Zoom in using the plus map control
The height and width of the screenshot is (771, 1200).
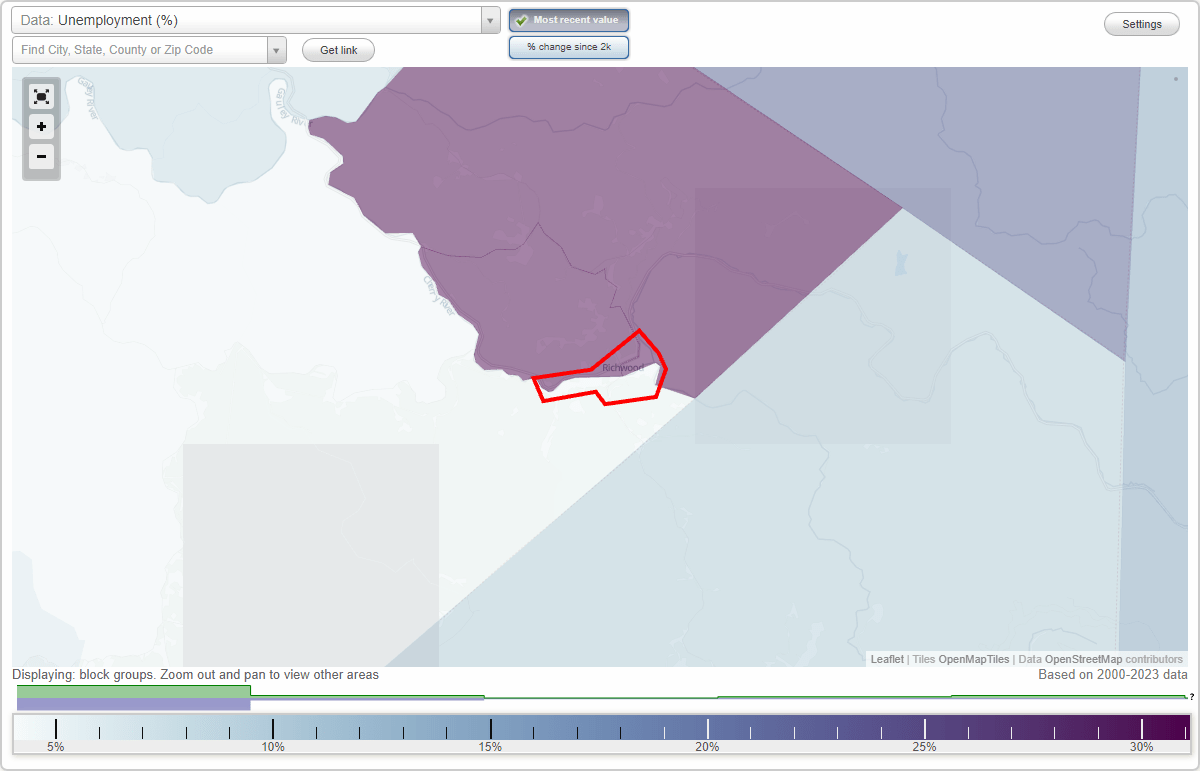click(41, 126)
